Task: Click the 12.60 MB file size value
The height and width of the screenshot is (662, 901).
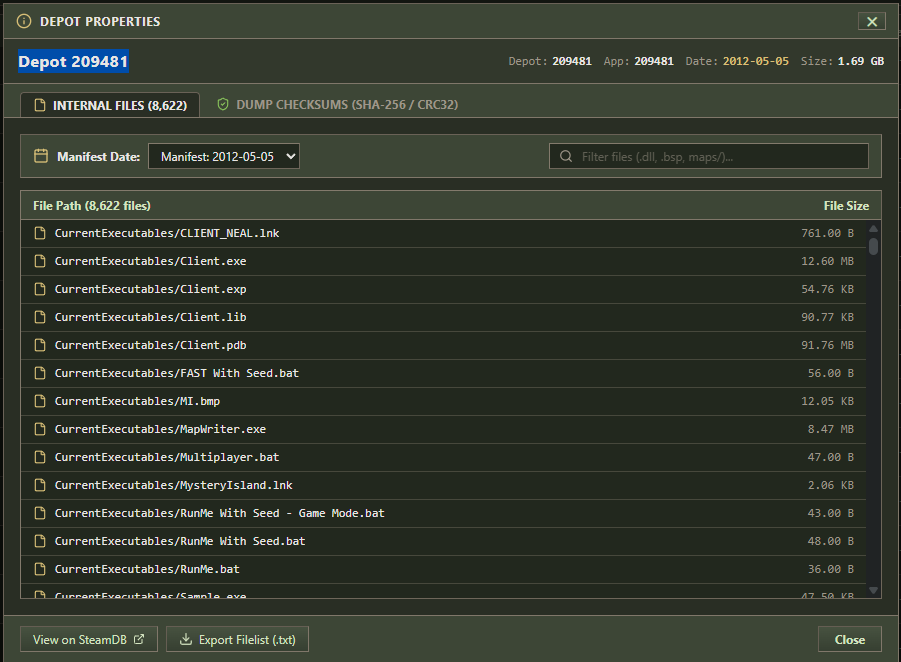Action: (x=827, y=261)
